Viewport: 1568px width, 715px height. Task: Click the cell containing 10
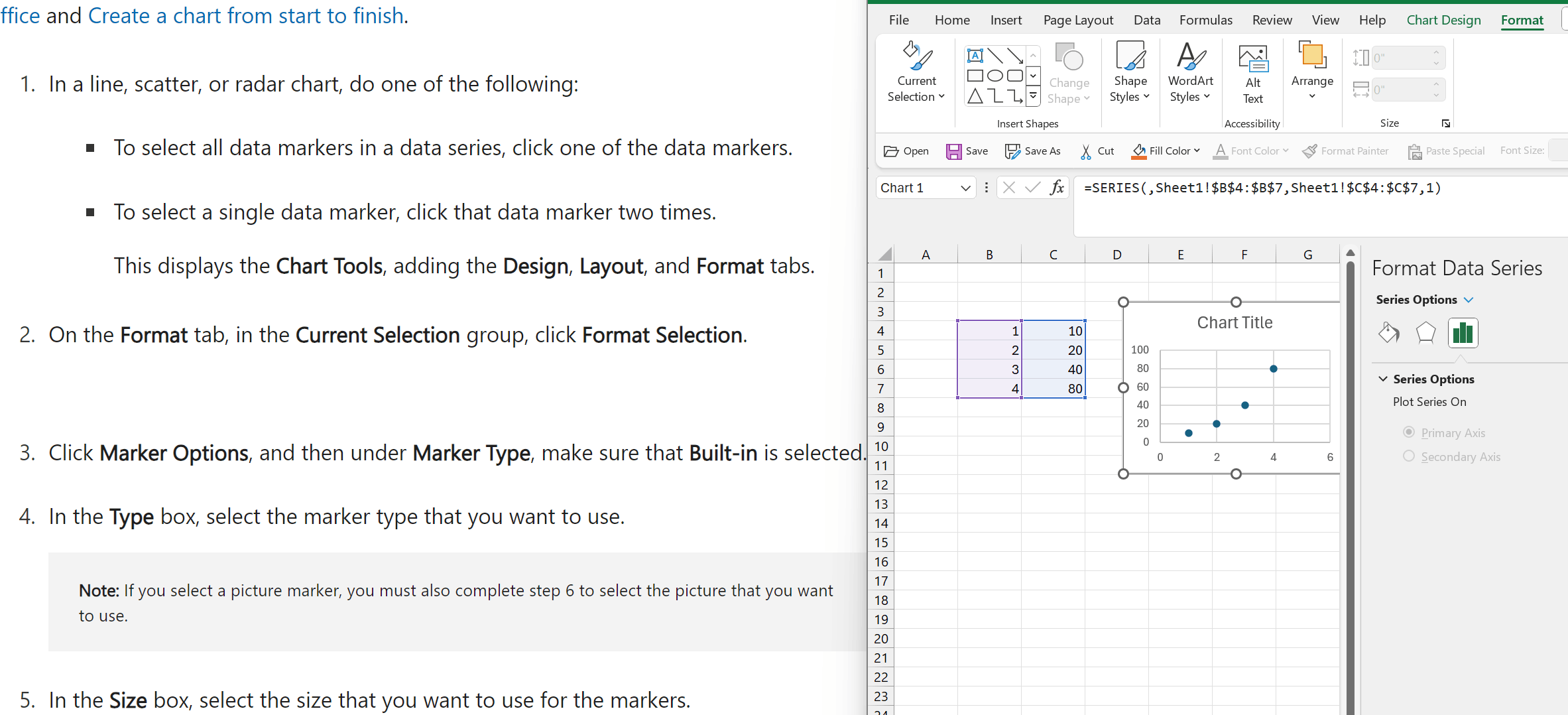tap(1053, 331)
